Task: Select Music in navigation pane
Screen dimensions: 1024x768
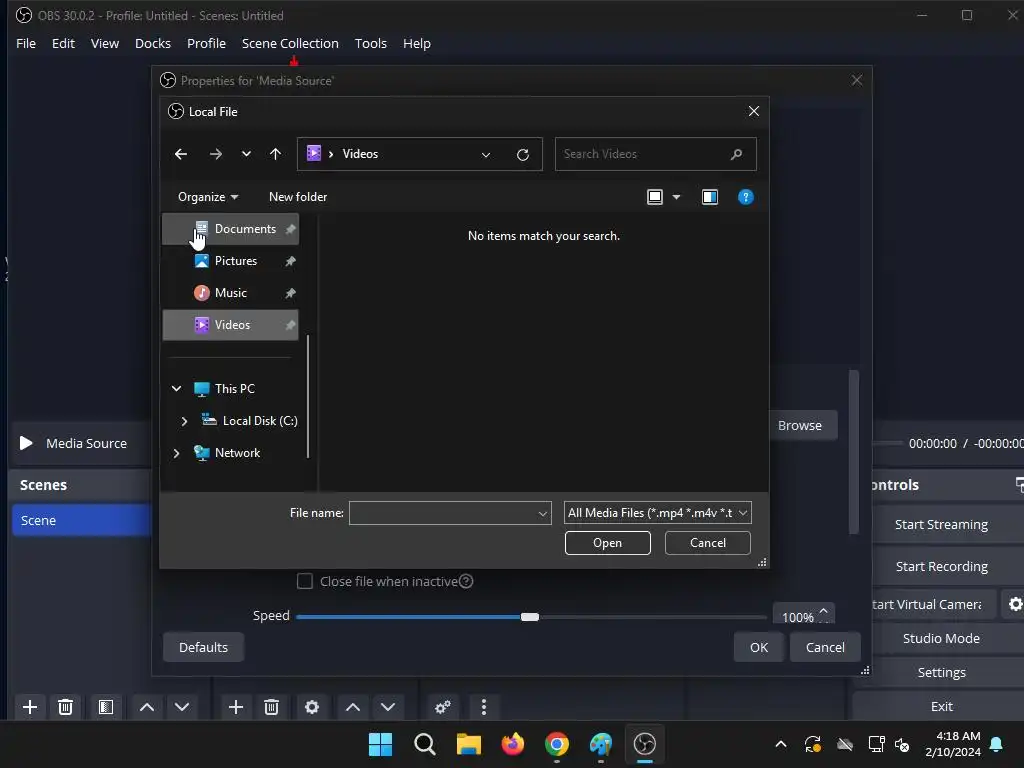Action: (231, 293)
